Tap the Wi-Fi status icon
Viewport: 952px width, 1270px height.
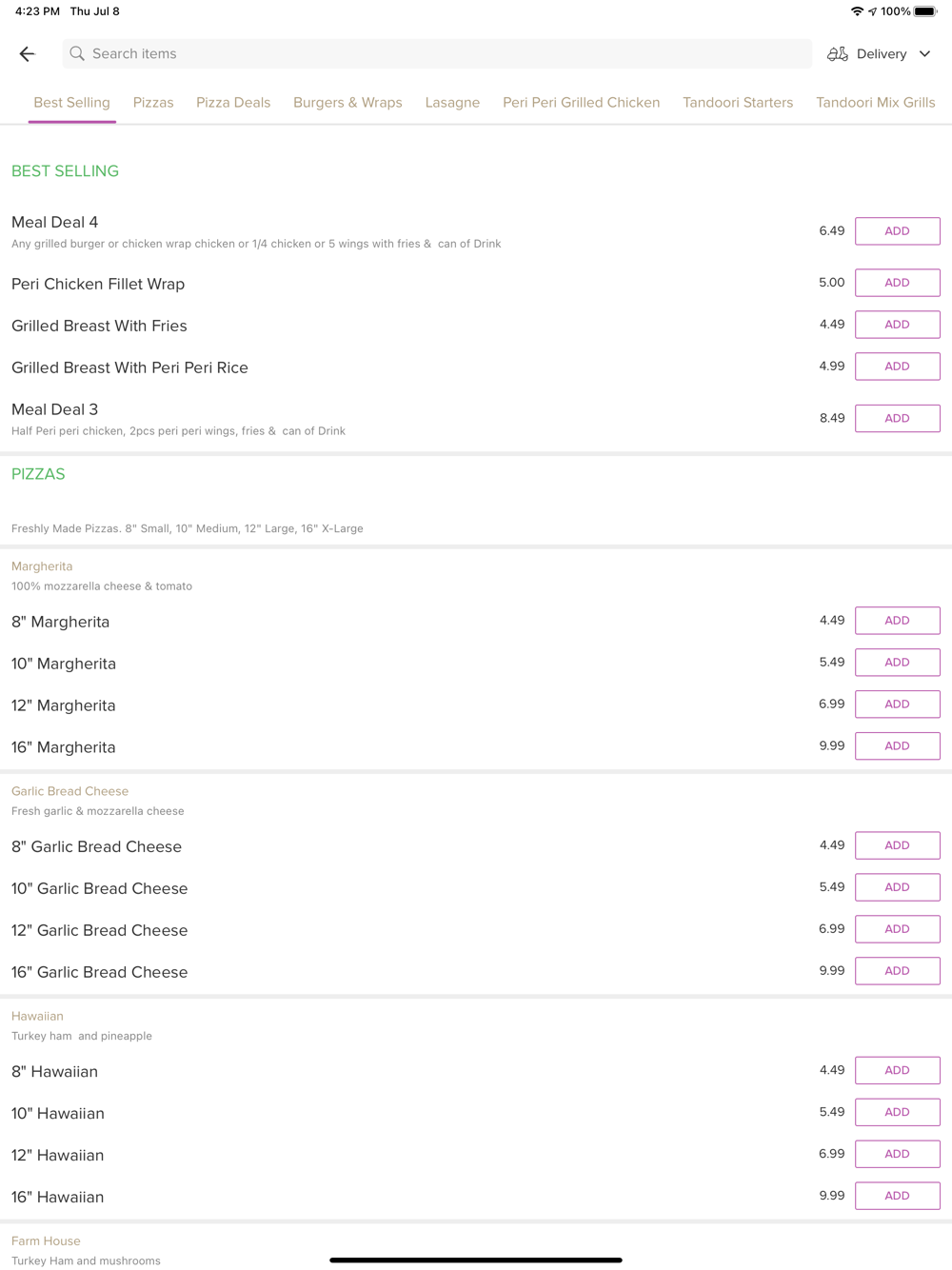pos(857,11)
